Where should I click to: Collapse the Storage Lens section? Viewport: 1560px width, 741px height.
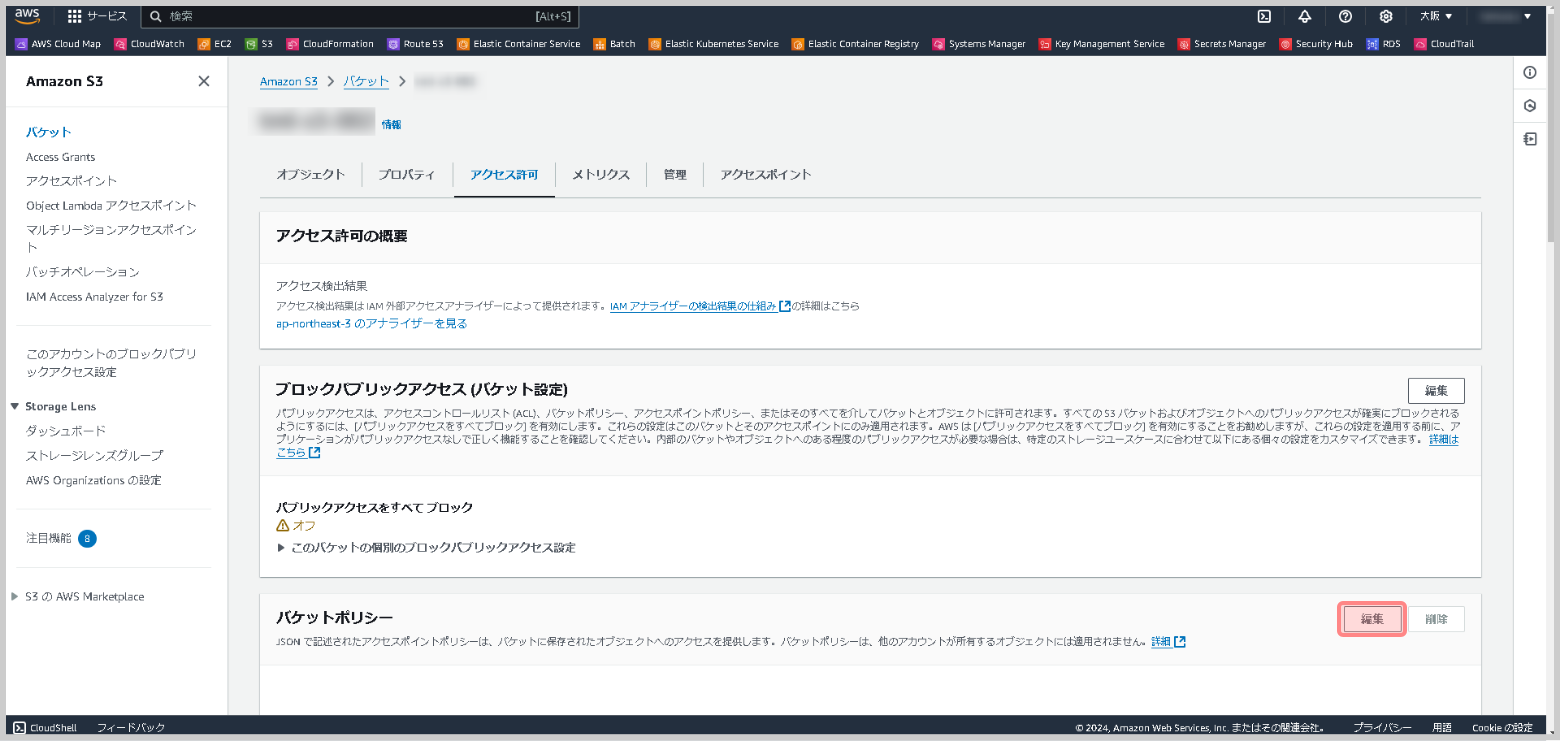click(x=15, y=406)
